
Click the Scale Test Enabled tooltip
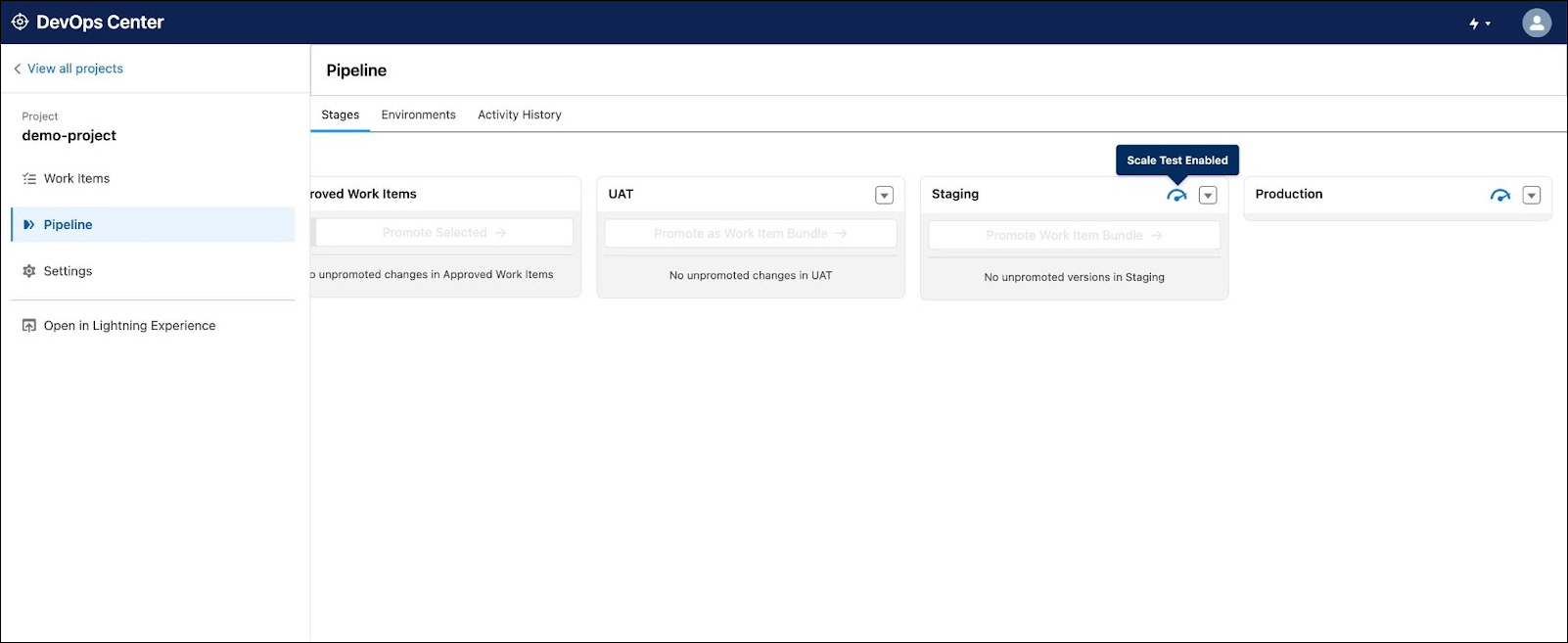click(1177, 161)
